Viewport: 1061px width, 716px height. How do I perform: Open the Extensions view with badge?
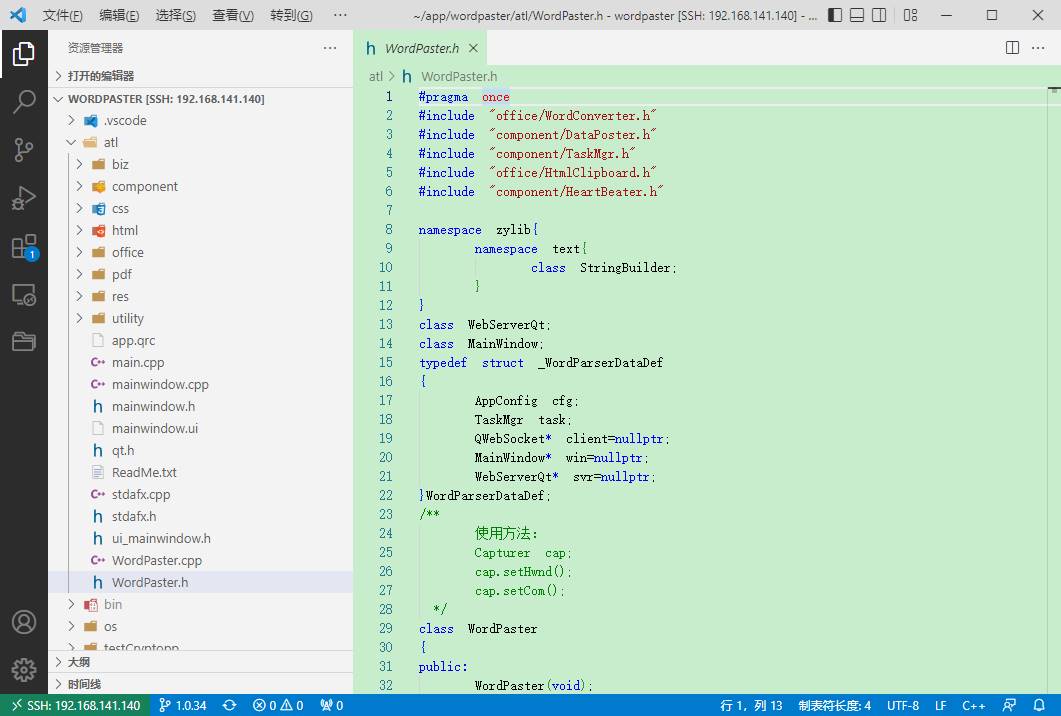[24, 247]
